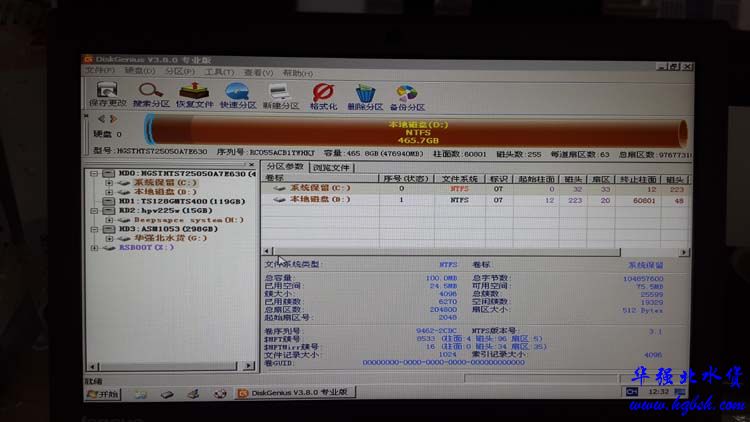This screenshot has width=750, height=422.
Task: Click the 保存更改 save changes icon
Action: (108, 95)
